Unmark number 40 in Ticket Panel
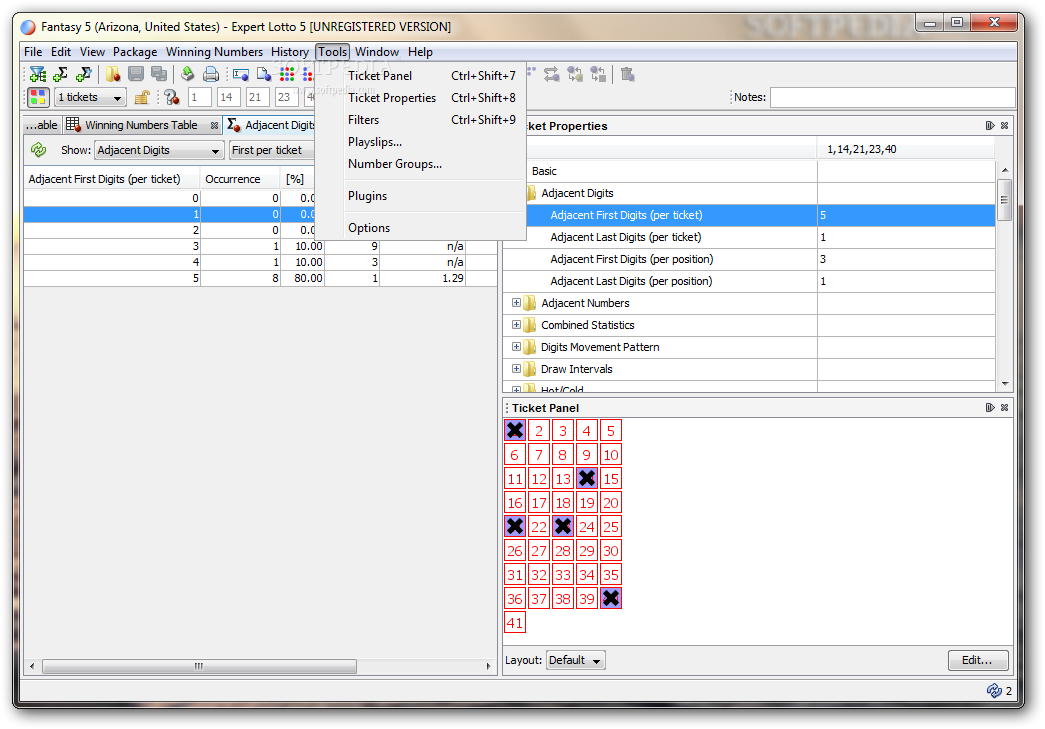Image resolution: width=1045 pixels, height=729 pixels. 611,598
